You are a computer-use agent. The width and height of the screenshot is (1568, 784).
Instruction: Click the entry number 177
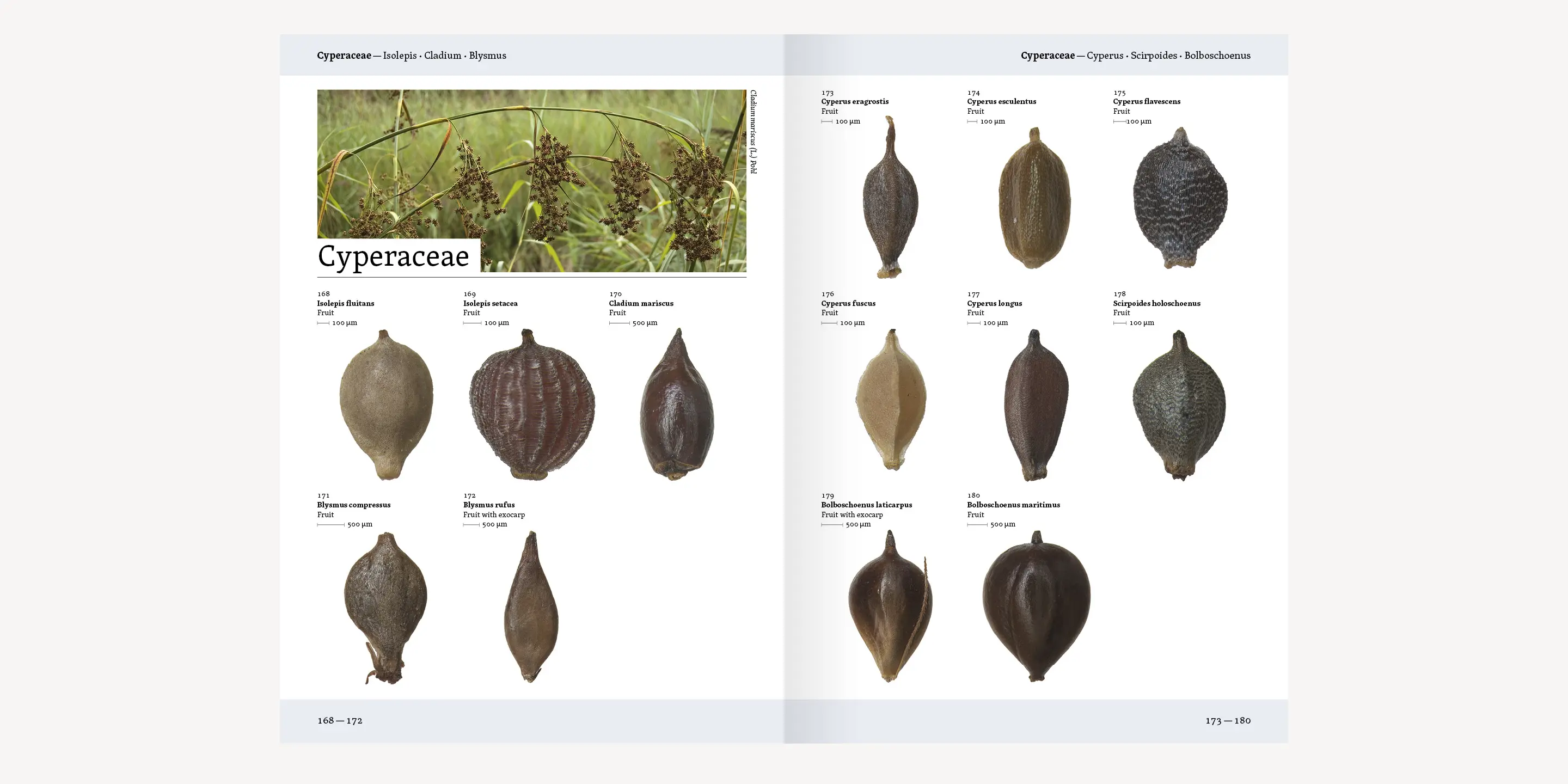point(973,294)
